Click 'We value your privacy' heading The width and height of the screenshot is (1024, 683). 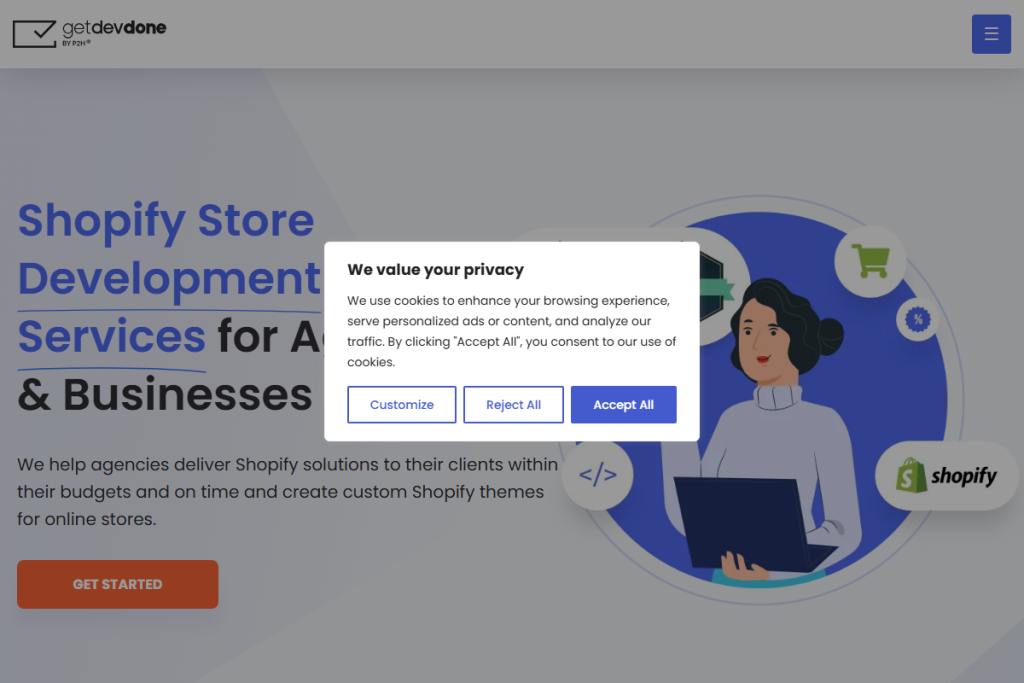(x=436, y=270)
